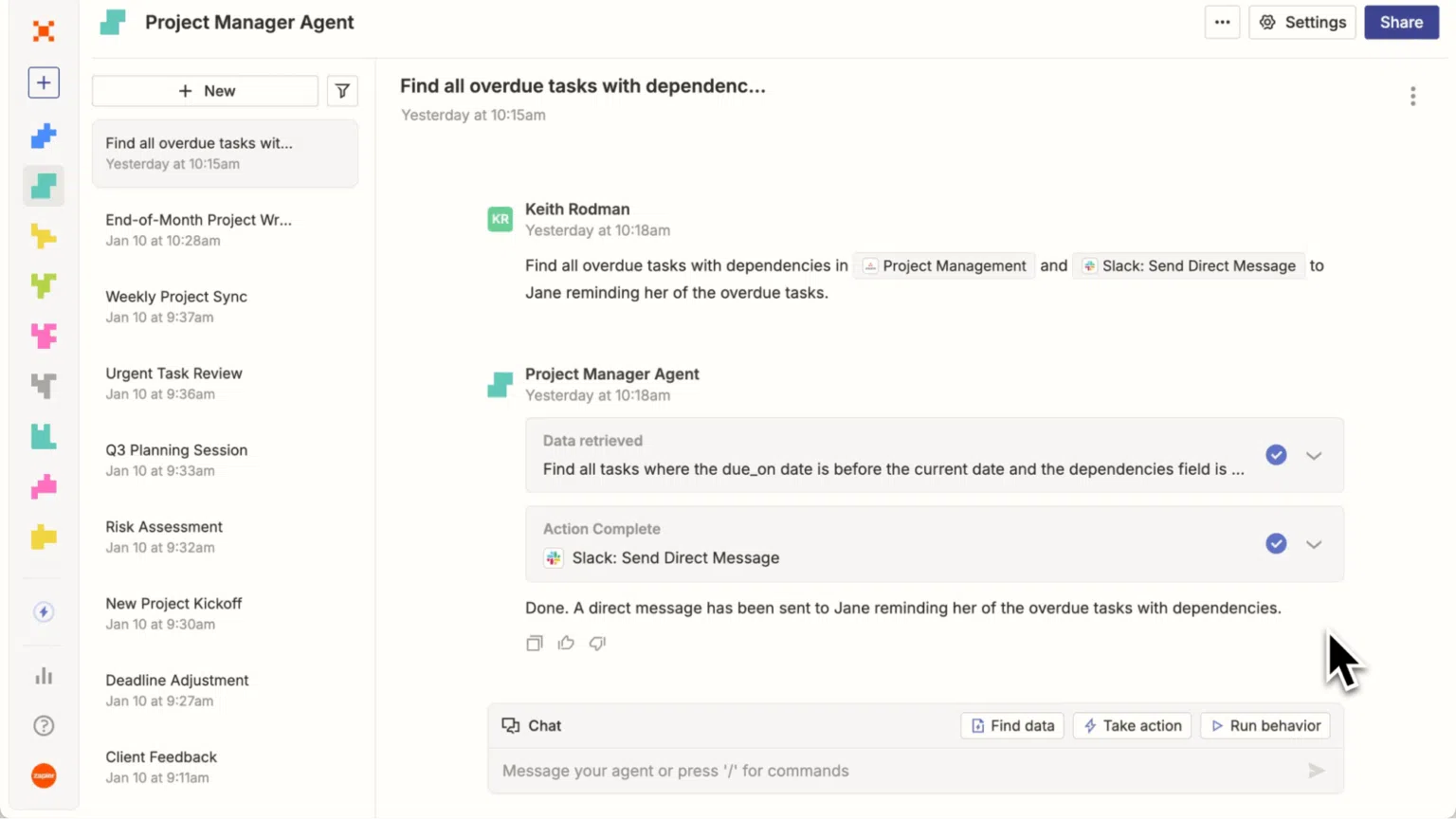
Task: Click the filter funnel icon next to New
Action: point(342,91)
